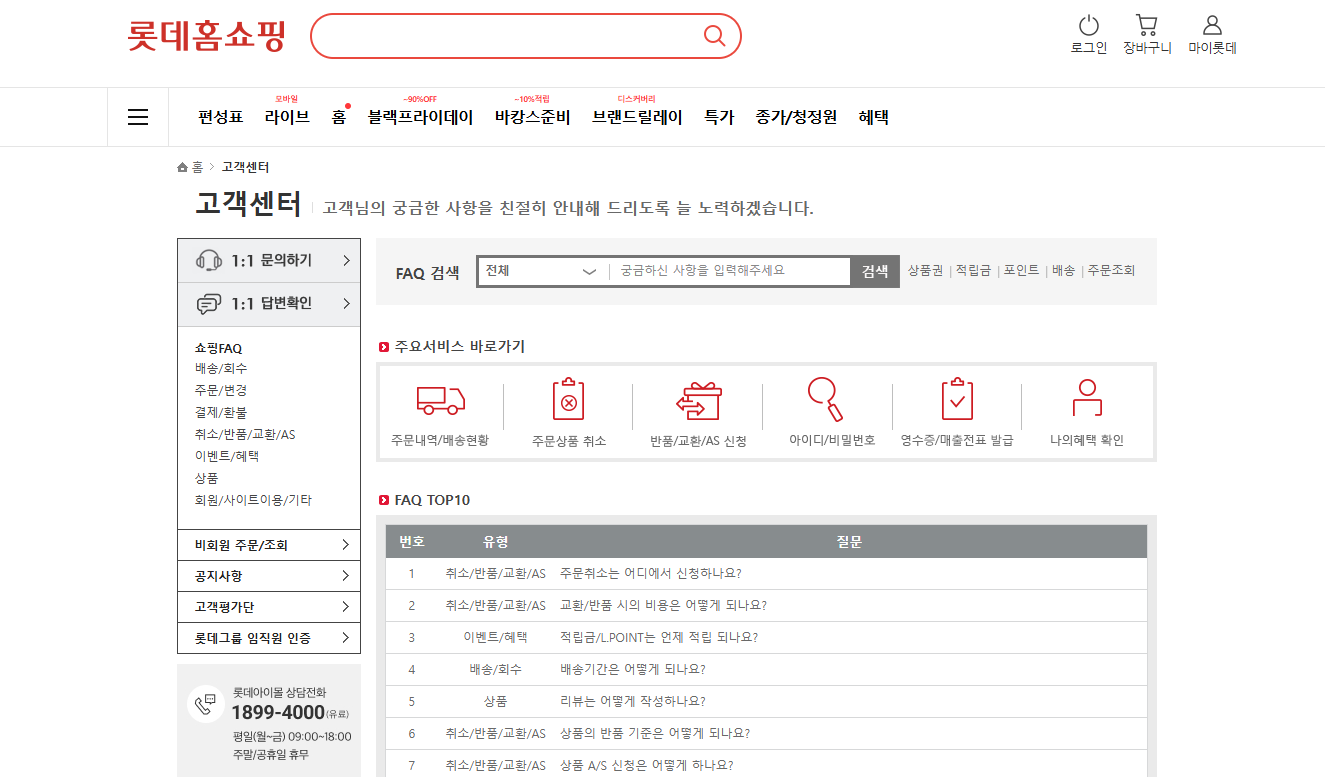Select 이벤트/혜택 in the sidebar
Viewport: 1325px width, 777px height.
click(227, 455)
